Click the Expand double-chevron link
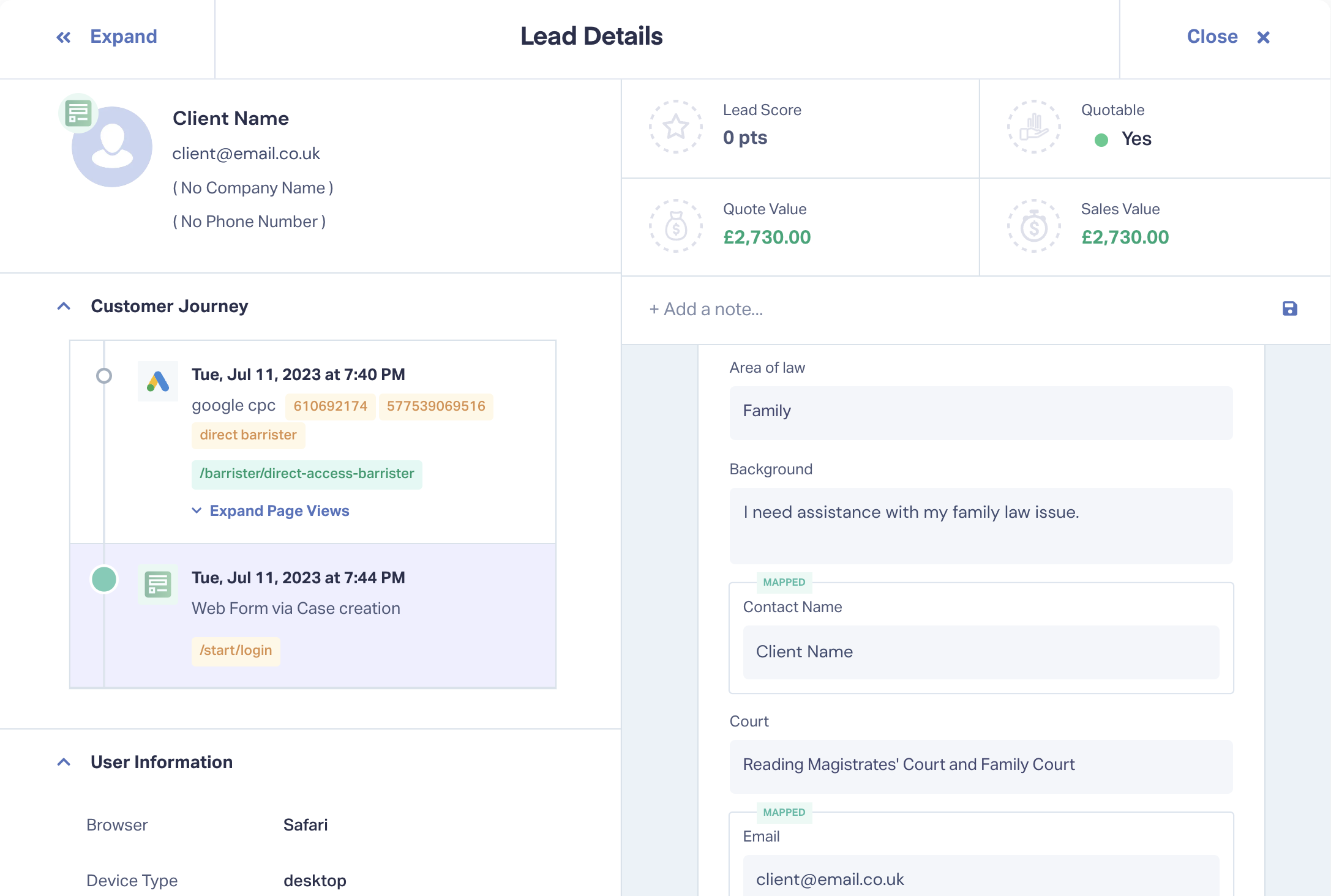Image resolution: width=1331 pixels, height=896 pixels. pos(107,37)
